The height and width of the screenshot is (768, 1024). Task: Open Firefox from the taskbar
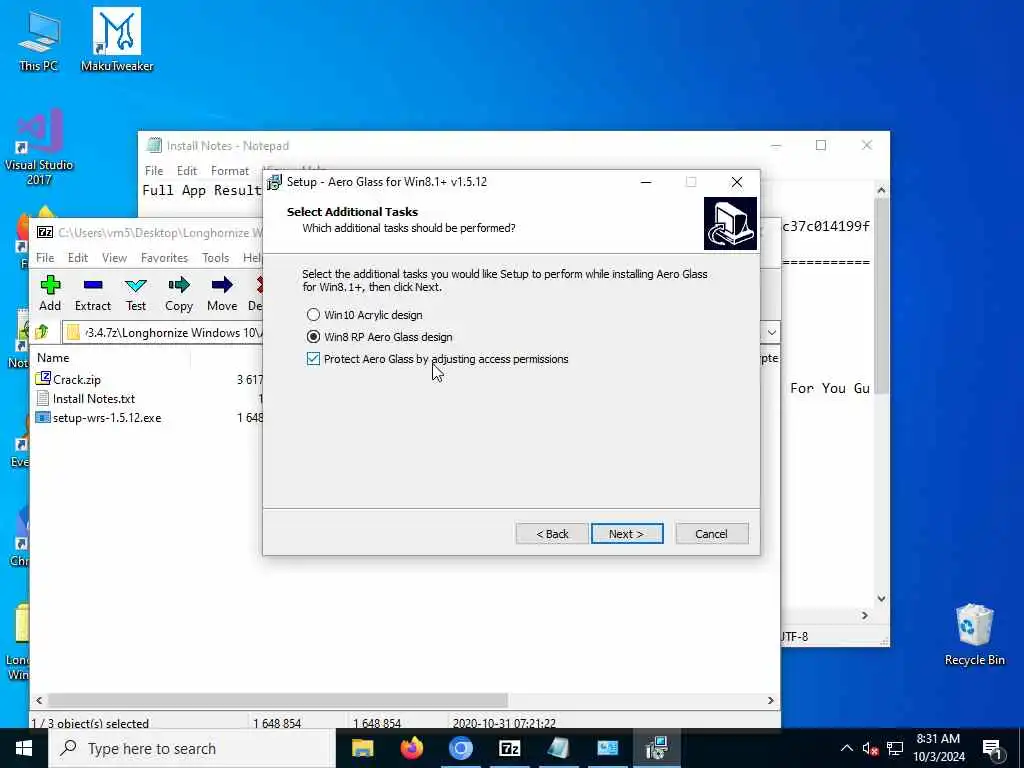[411, 748]
